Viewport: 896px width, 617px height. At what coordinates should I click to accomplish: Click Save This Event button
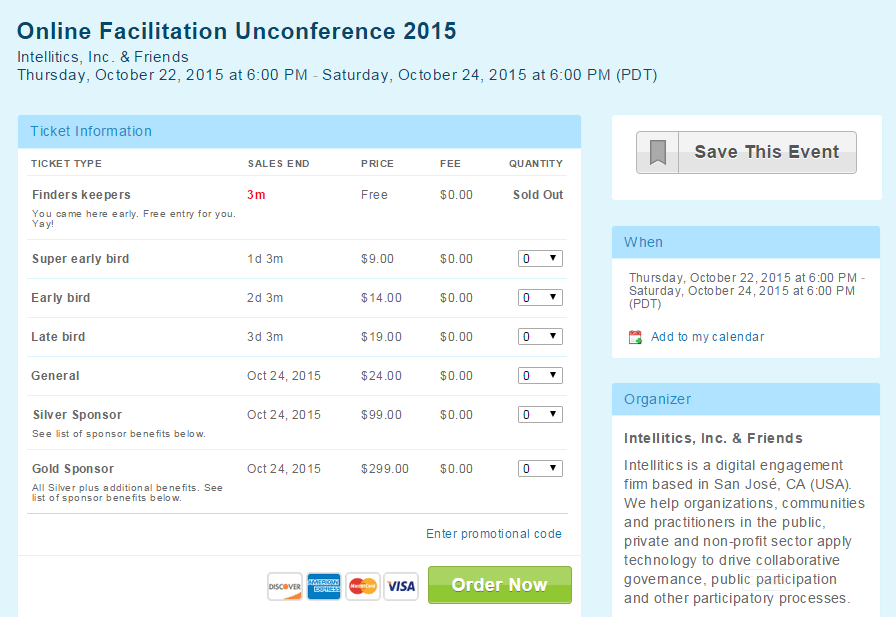(x=746, y=153)
